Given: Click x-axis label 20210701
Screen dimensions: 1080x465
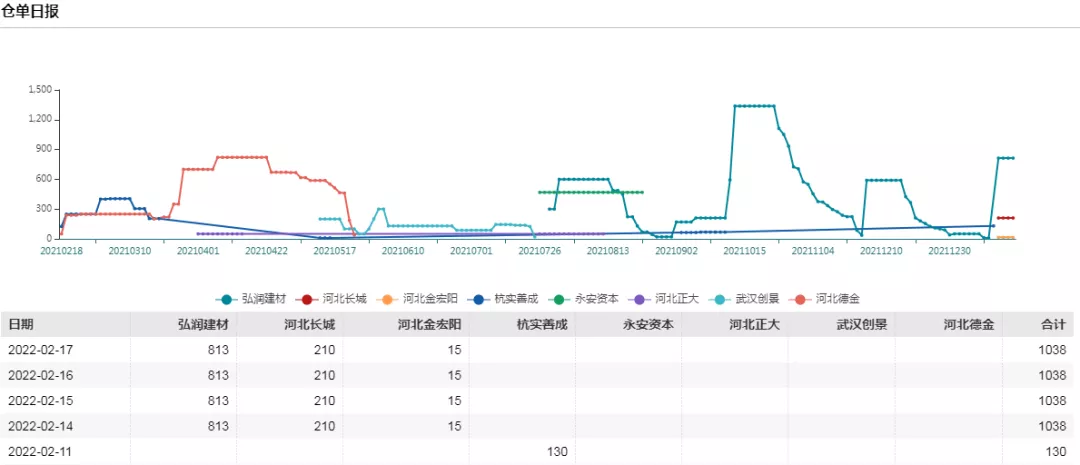Looking at the screenshot, I should (471, 251).
